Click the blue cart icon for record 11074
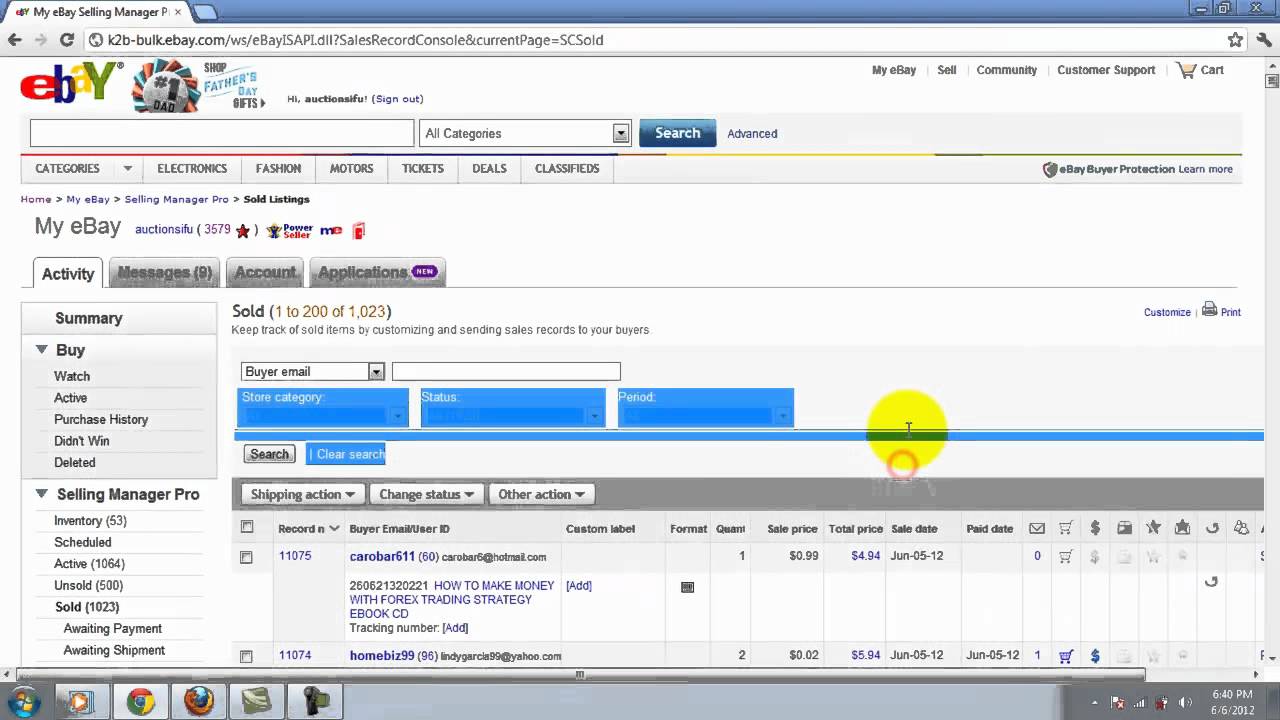 point(1066,656)
